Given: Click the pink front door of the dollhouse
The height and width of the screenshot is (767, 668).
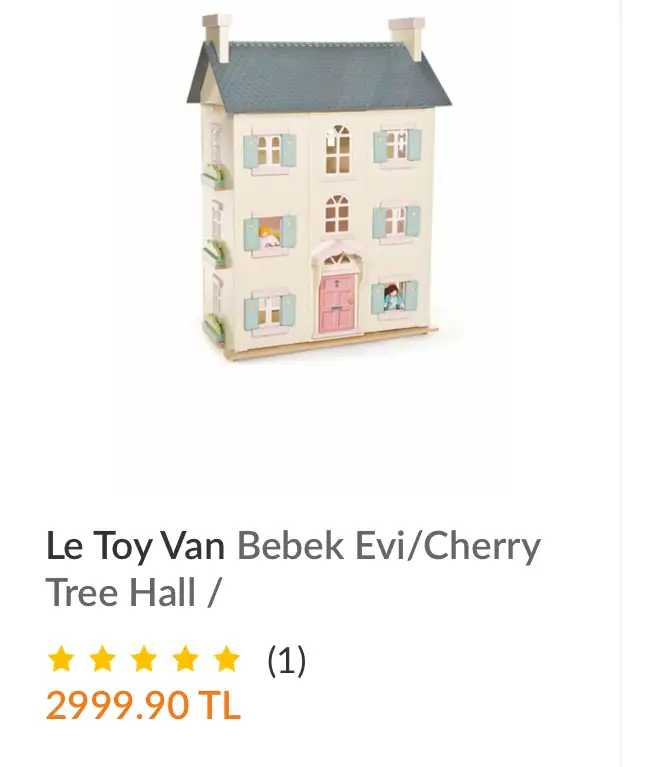Looking at the screenshot, I should coord(337,303).
